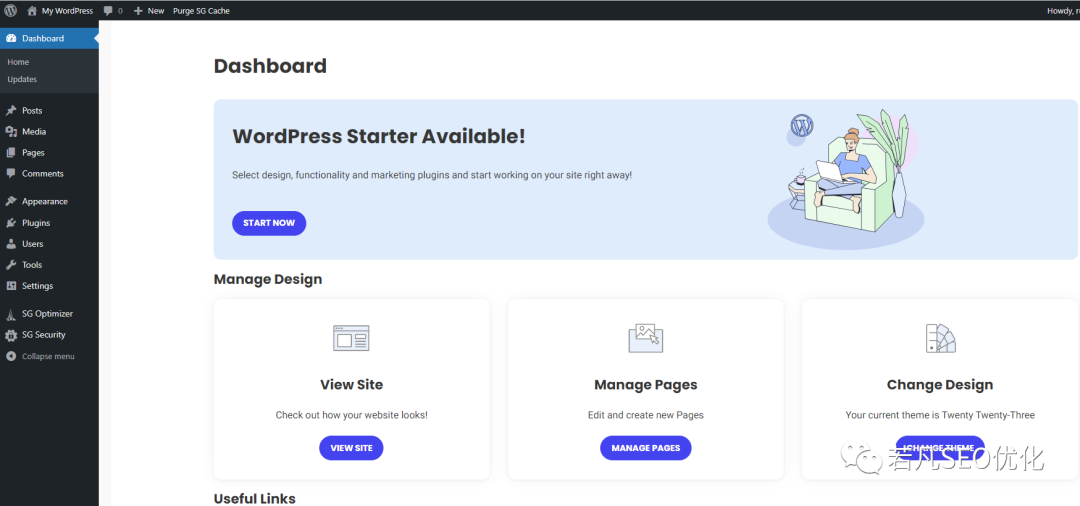This screenshot has height=506, width=1080.
Task: Collapse the admin sidebar menu
Action: click(50, 357)
